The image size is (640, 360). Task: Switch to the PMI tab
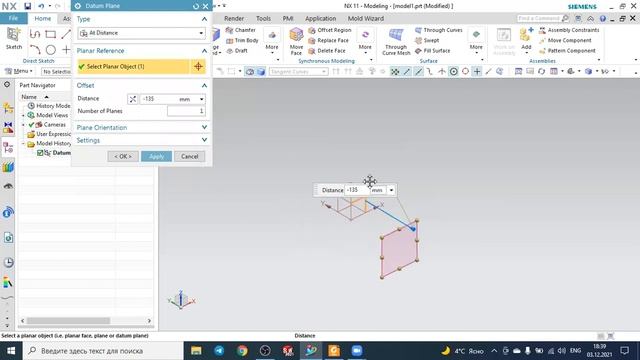point(288,18)
